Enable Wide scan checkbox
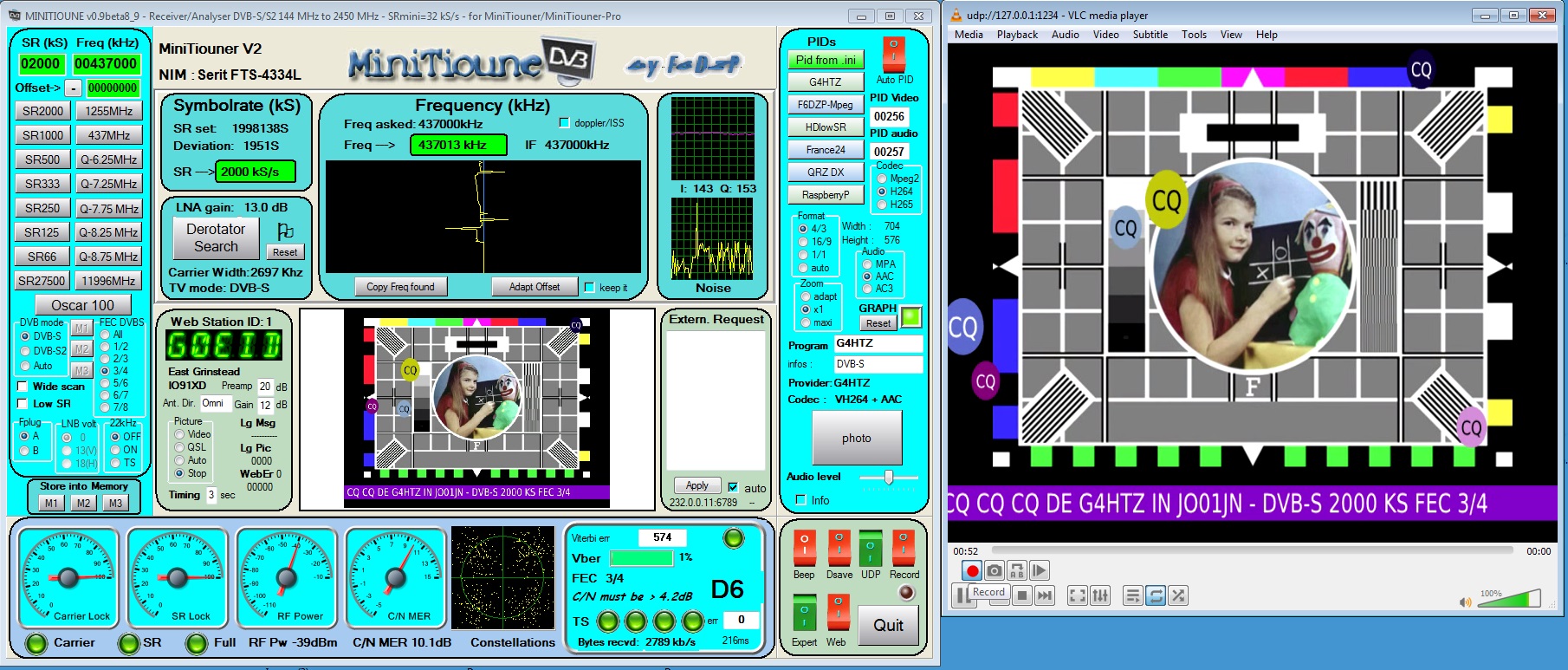This screenshot has height=670, width=1568. [23, 387]
